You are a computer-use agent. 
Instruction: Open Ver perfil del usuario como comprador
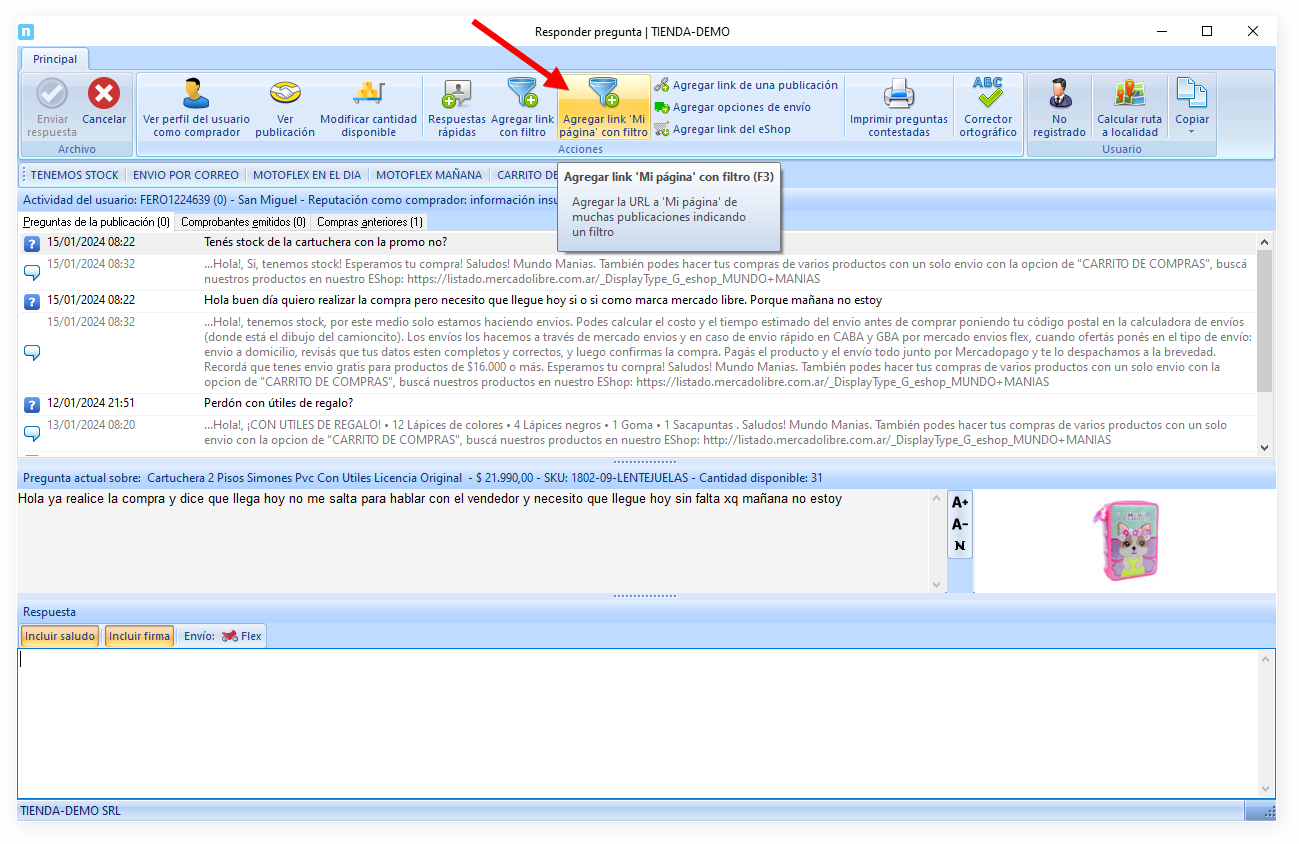[x=196, y=108]
